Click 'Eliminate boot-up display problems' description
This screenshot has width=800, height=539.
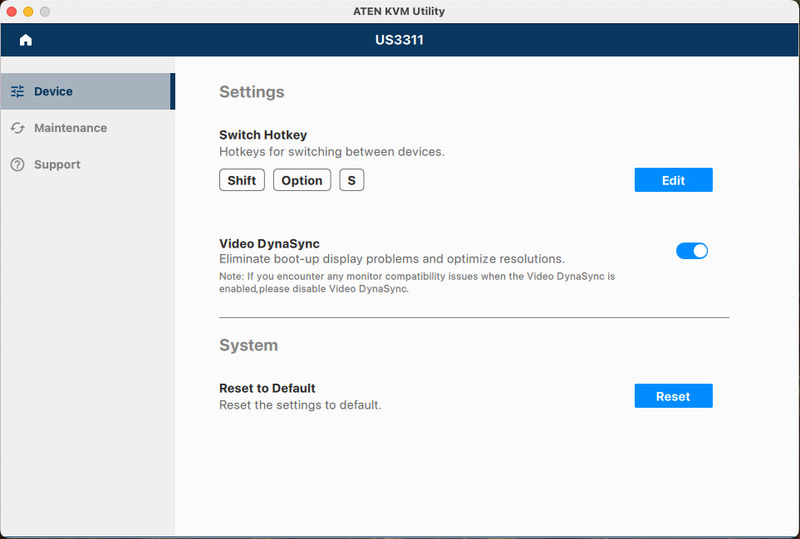click(392, 259)
